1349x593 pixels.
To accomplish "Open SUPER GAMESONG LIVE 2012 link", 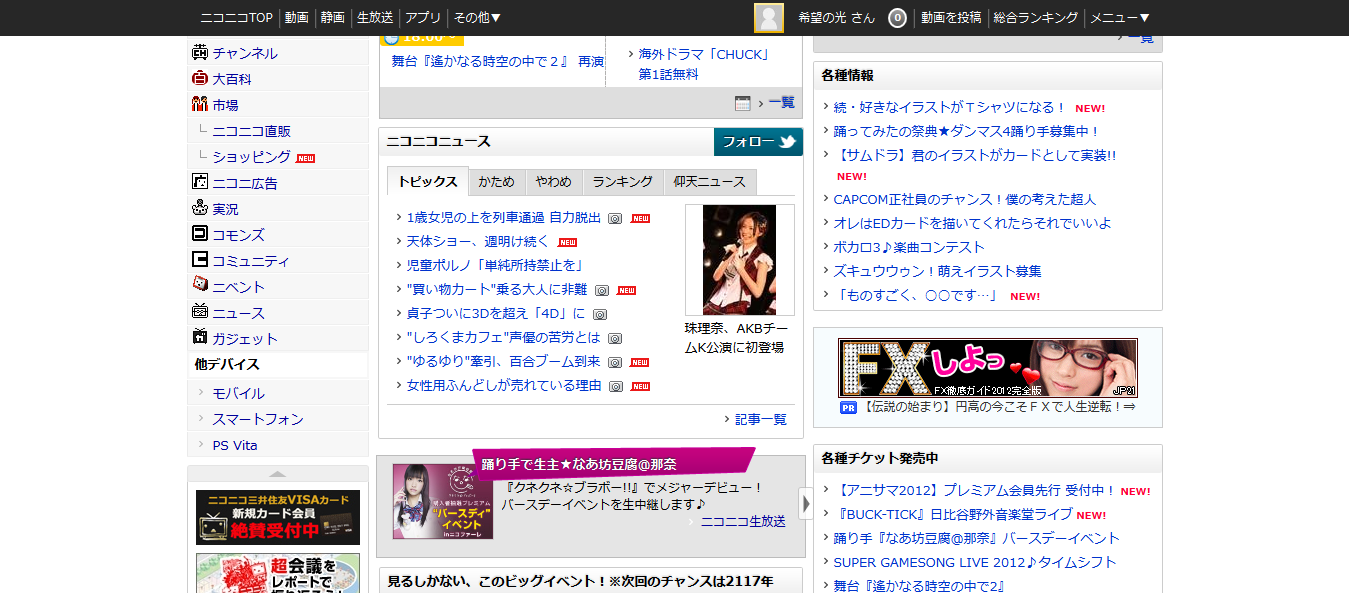I will tap(975, 562).
